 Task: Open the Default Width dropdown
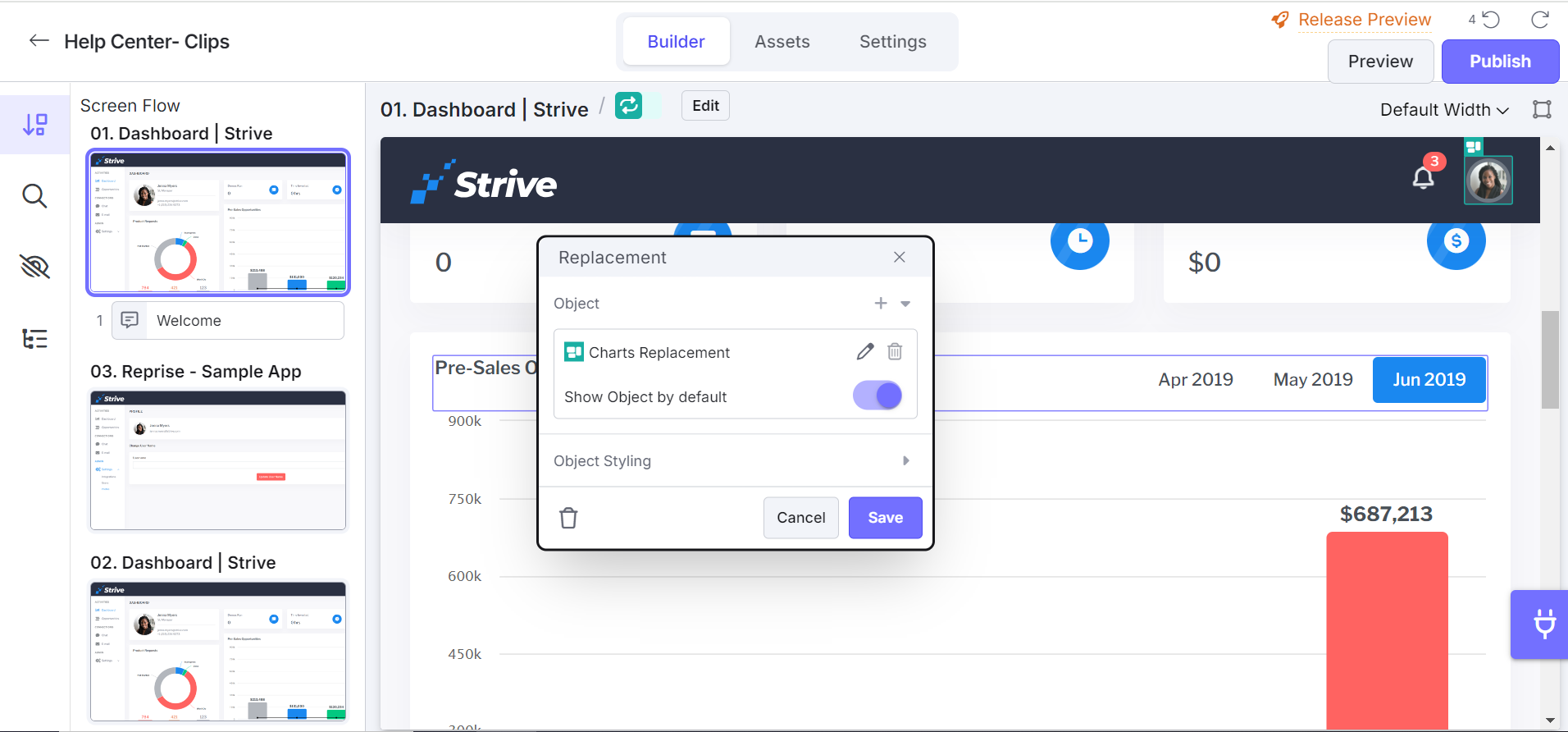coord(1444,110)
